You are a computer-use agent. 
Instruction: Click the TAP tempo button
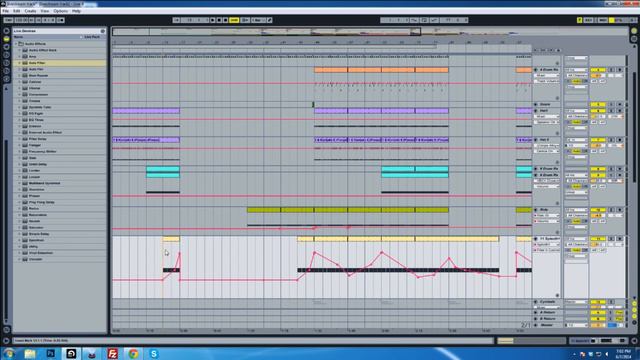point(8,20)
